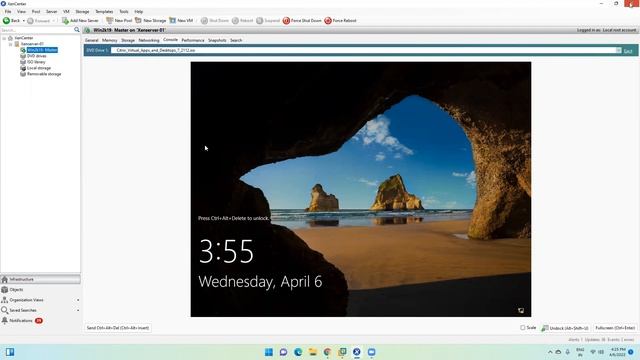Click the Shut Down toolbar button
640x360 pixels.
tap(215, 20)
